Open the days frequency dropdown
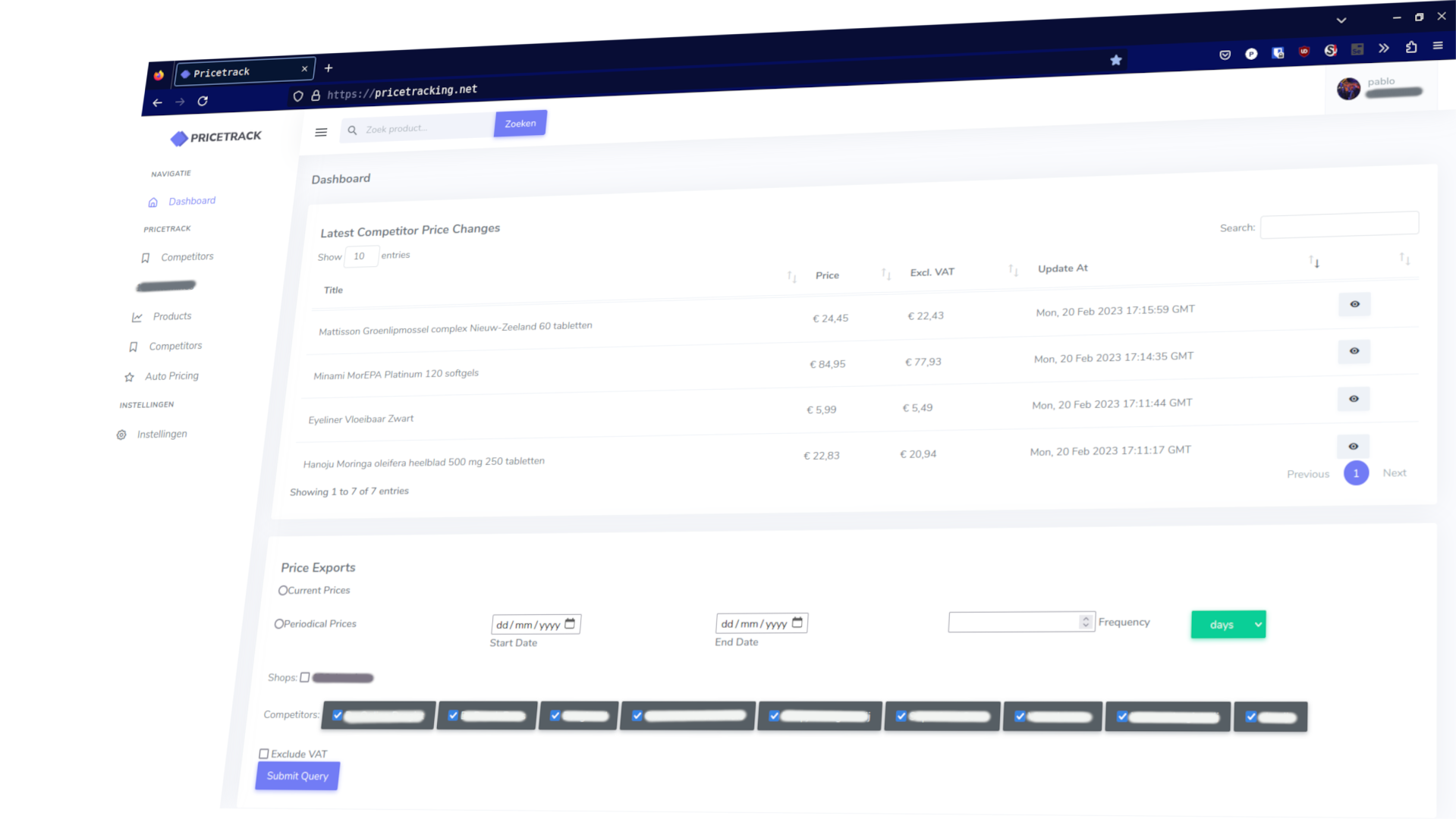This screenshot has height=819, width=1456. click(x=1228, y=625)
